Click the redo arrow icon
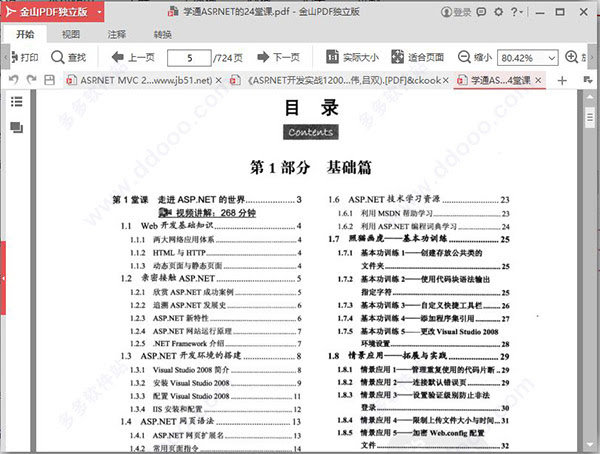This screenshot has width=600, height=454. pos(32,80)
